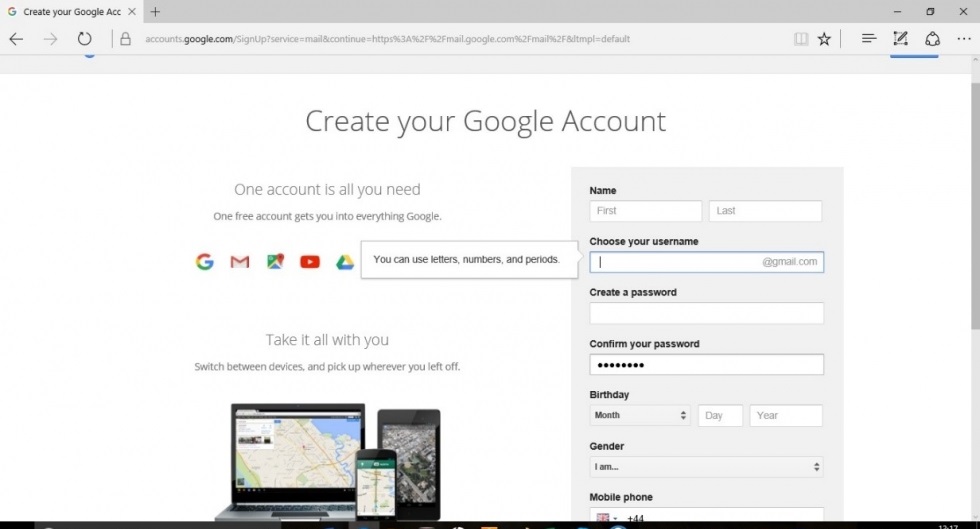This screenshot has height=529, width=980.
Task: Click the 'You can use letters, numbers, and periods' tooltip
Action: click(x=469, y=259)
